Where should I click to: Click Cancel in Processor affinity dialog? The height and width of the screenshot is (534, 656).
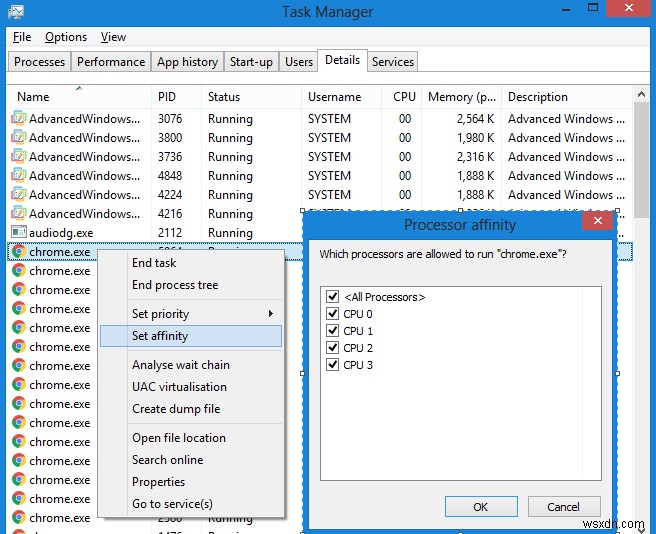click(x=564, y=507)
